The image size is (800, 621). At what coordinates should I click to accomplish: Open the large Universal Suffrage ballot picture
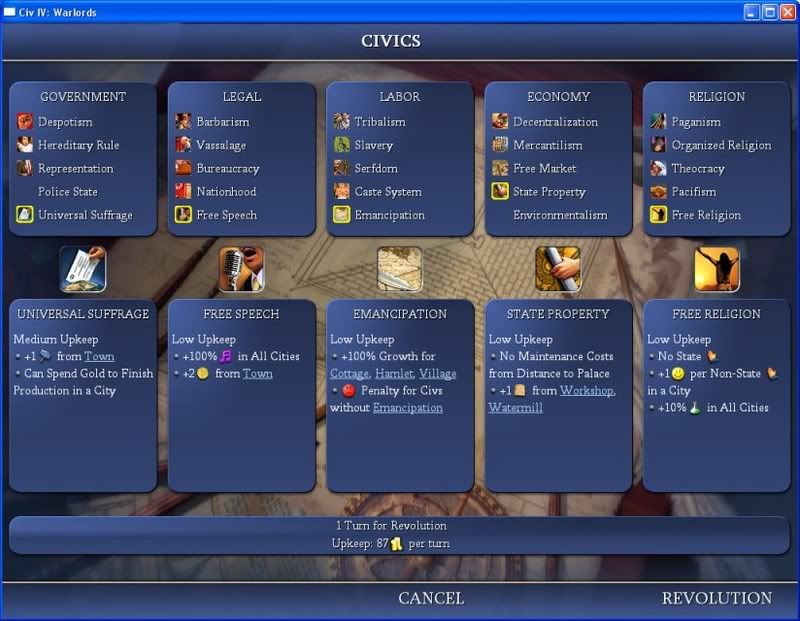(83, 269)
